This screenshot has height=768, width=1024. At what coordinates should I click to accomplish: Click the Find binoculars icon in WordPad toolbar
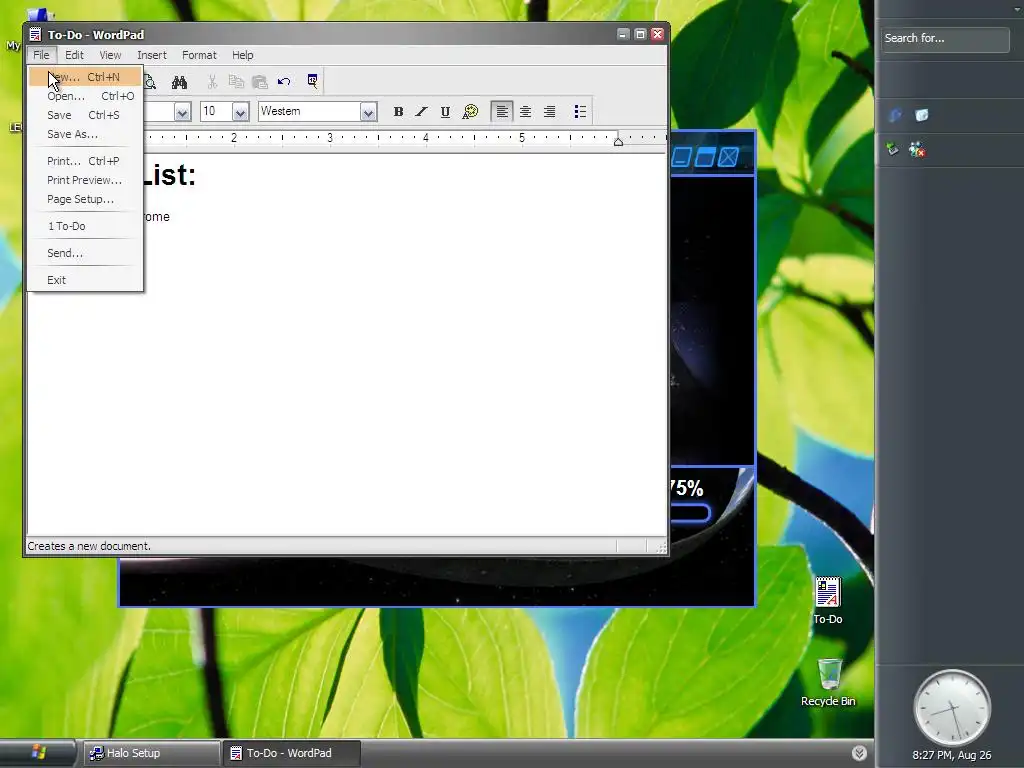[180, 82]
